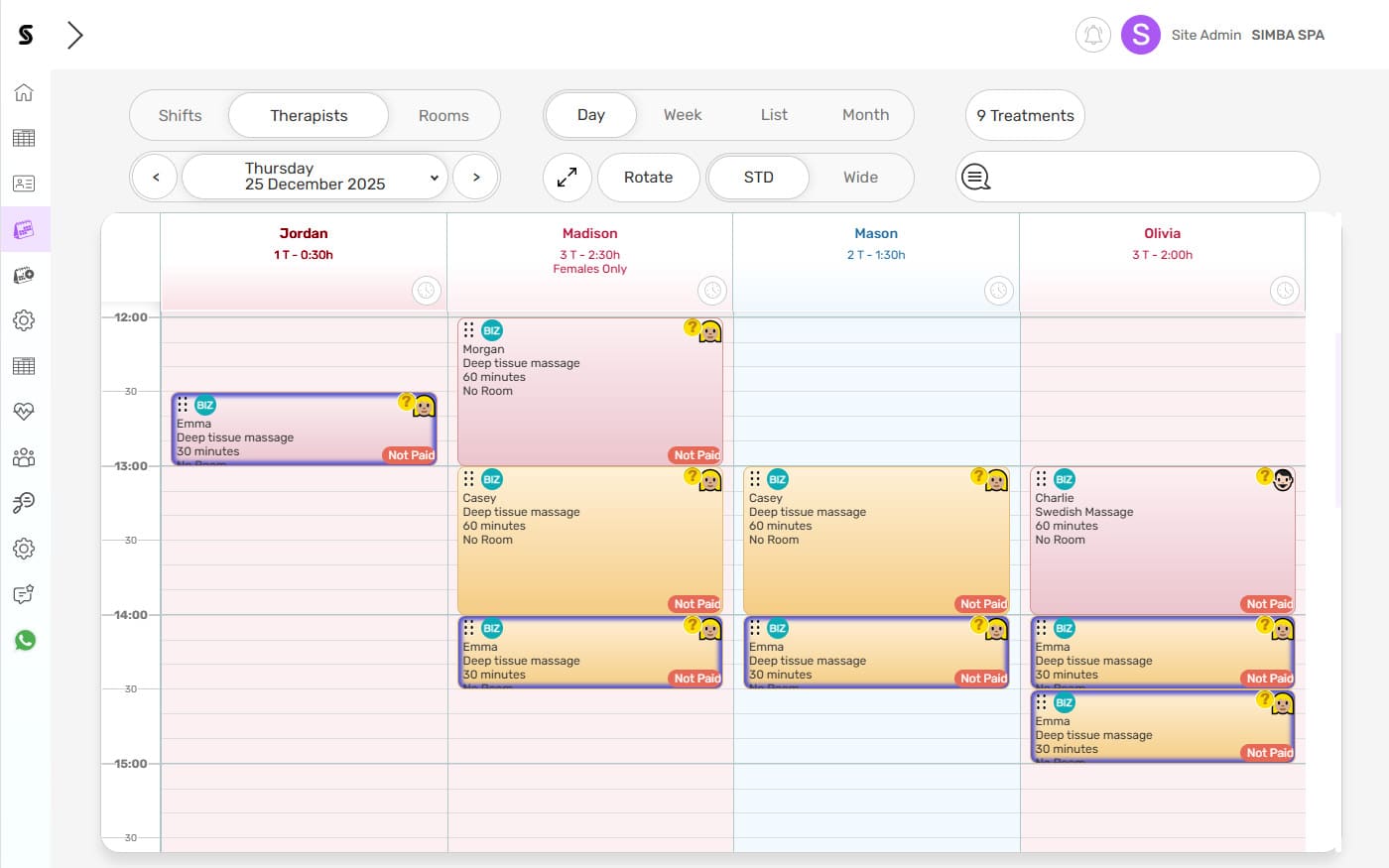1389x868 pixels.
Task: Open the Thursday 25 December 2025 date dropdown
Action: 314,177
